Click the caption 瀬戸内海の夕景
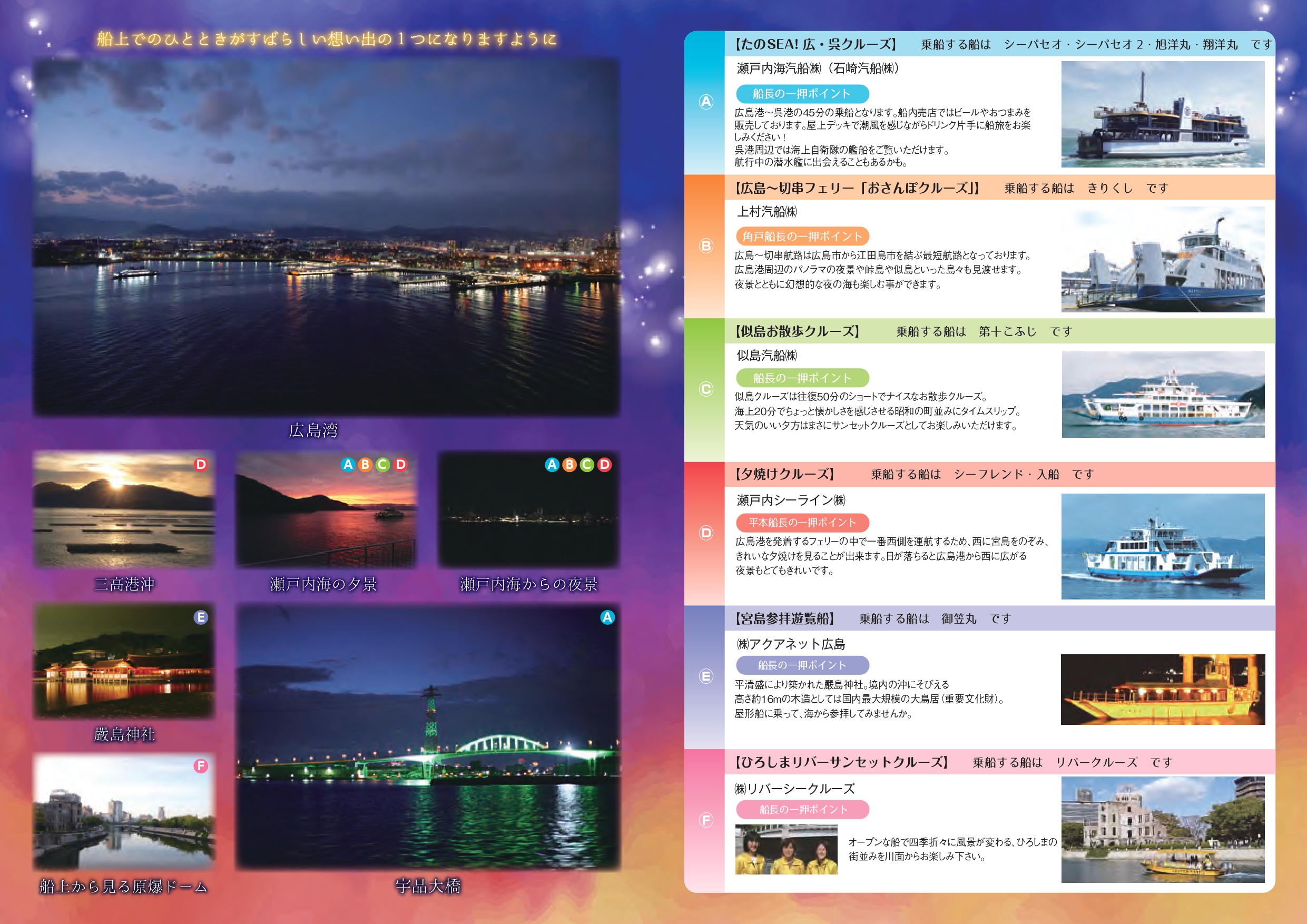 (323, 584)
